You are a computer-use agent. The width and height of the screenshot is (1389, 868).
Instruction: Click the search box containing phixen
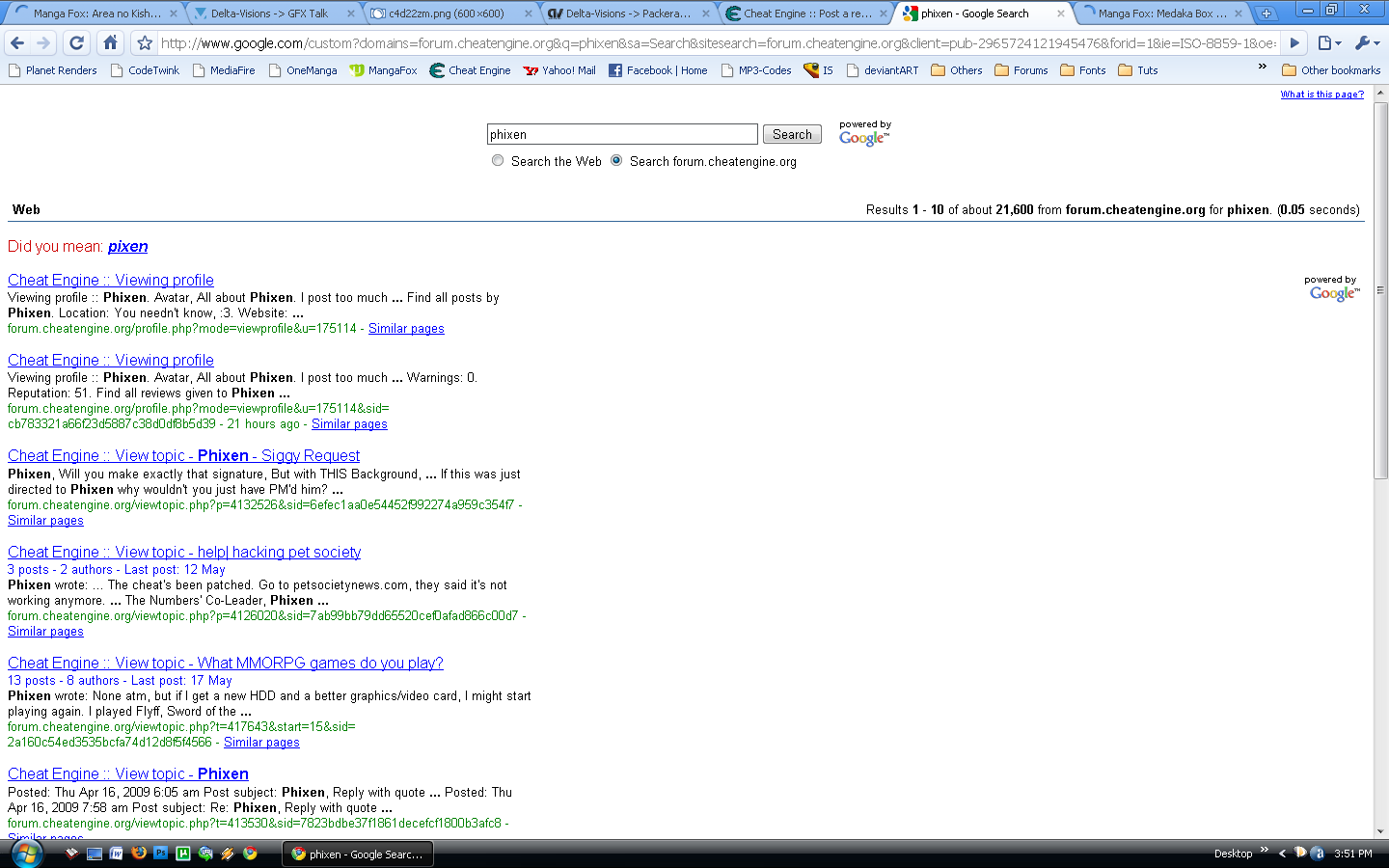tap(622, 134)
